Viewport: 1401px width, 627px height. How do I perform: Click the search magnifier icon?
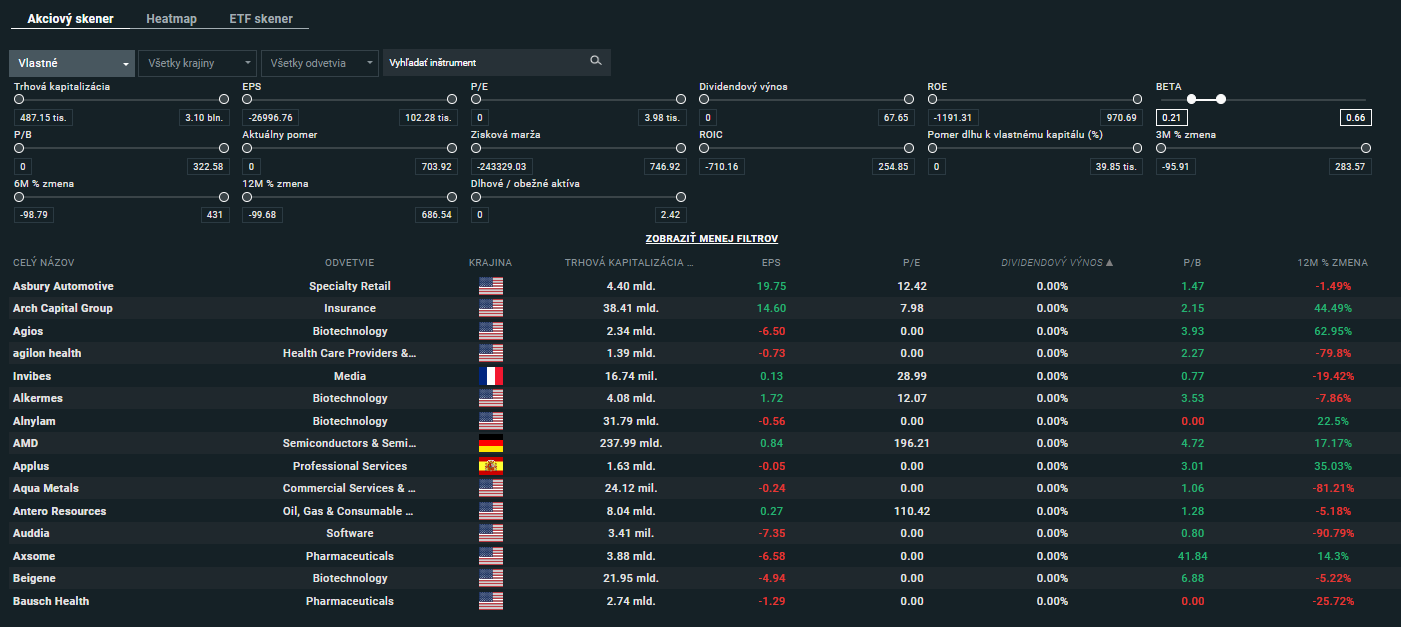point(596,62)
